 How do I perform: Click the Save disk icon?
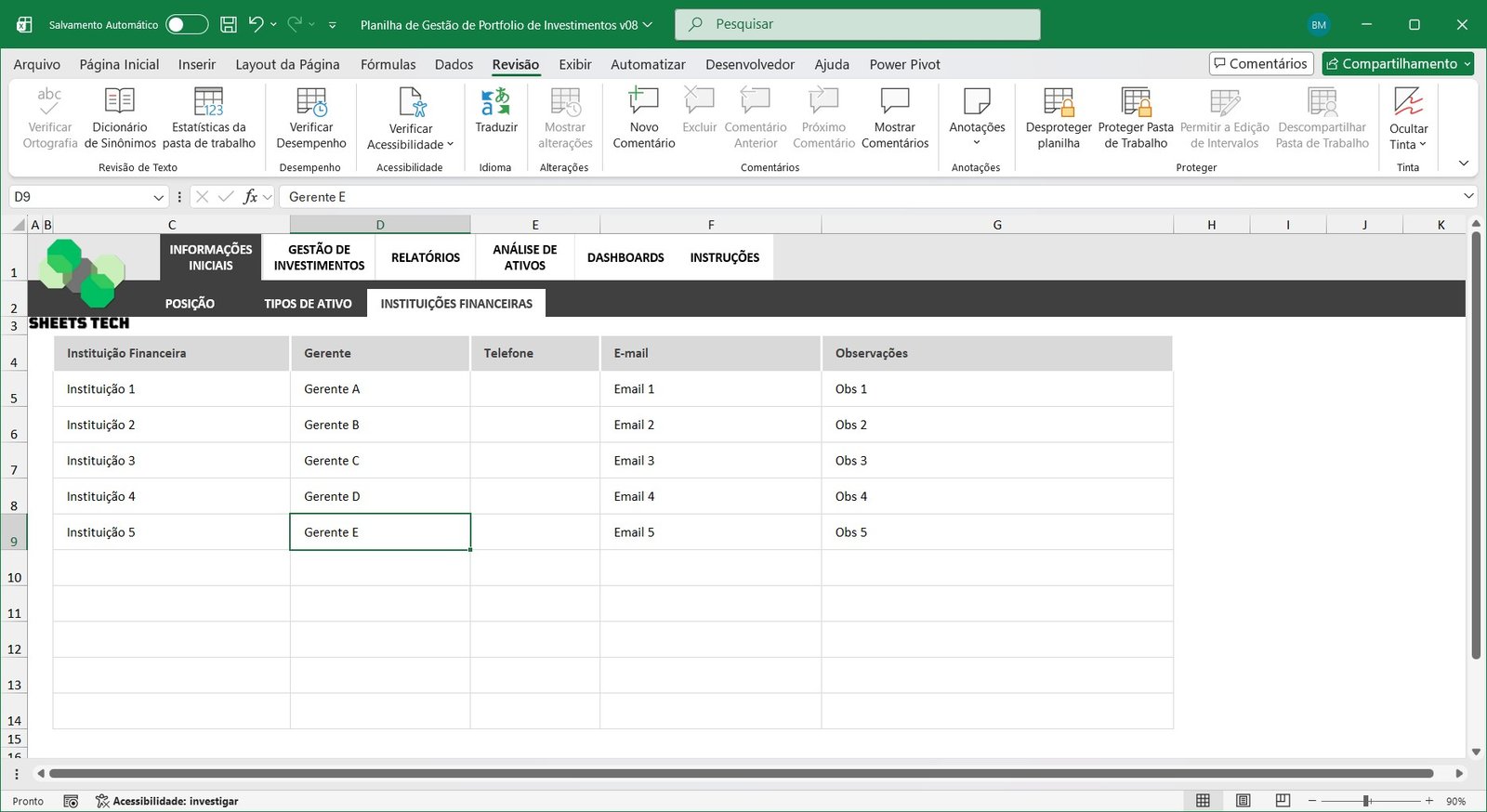click(x=228, y=25)
